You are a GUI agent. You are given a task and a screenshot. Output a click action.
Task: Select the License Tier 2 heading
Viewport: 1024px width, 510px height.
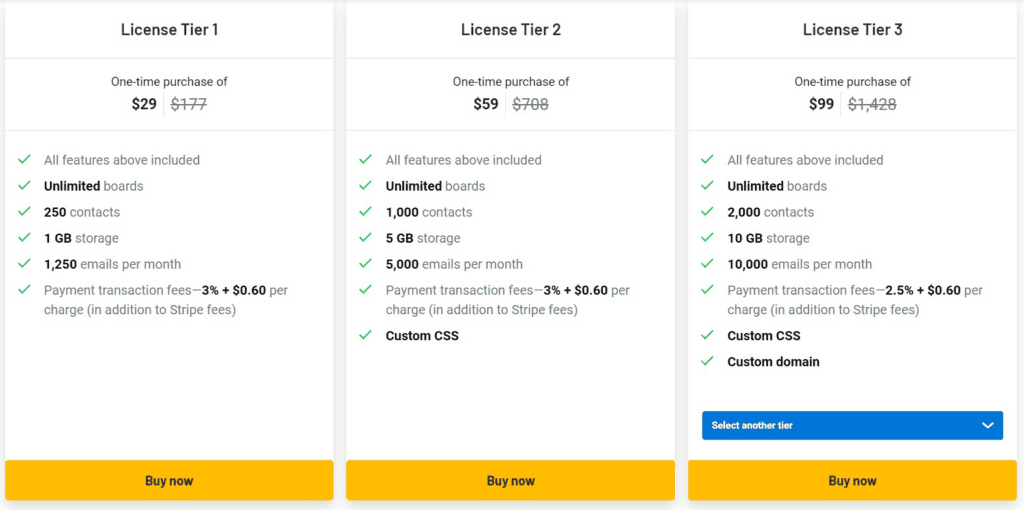[510, 30]
